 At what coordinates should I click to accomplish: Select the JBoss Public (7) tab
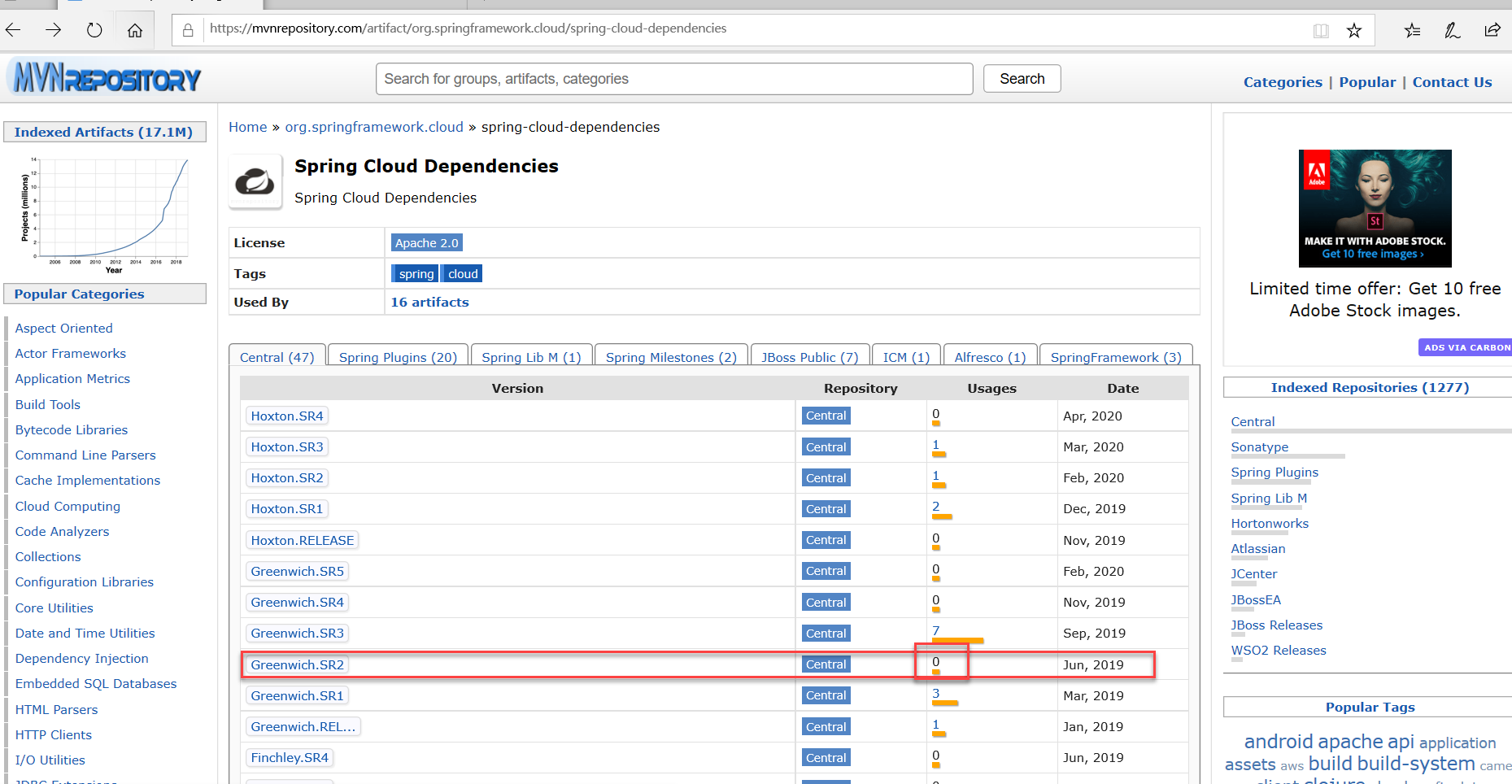[x=810, y=356]
